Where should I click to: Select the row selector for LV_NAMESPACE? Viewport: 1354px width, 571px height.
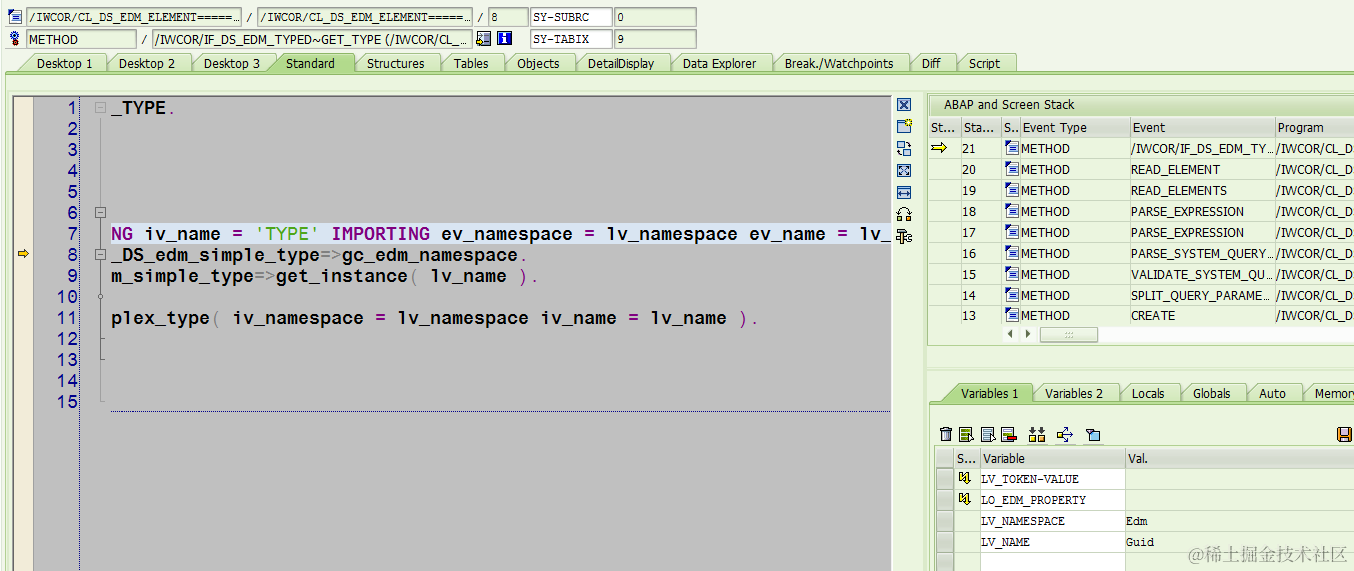[x=944, y=521]
